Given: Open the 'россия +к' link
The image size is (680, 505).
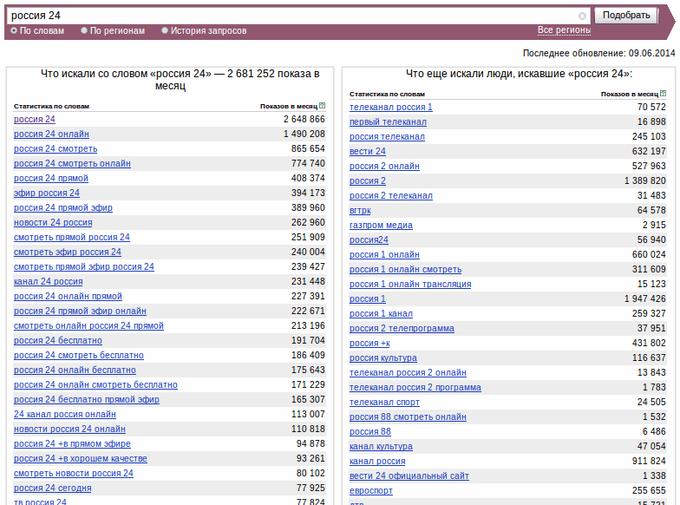Looking at the screenshot, I should (369, 343).
